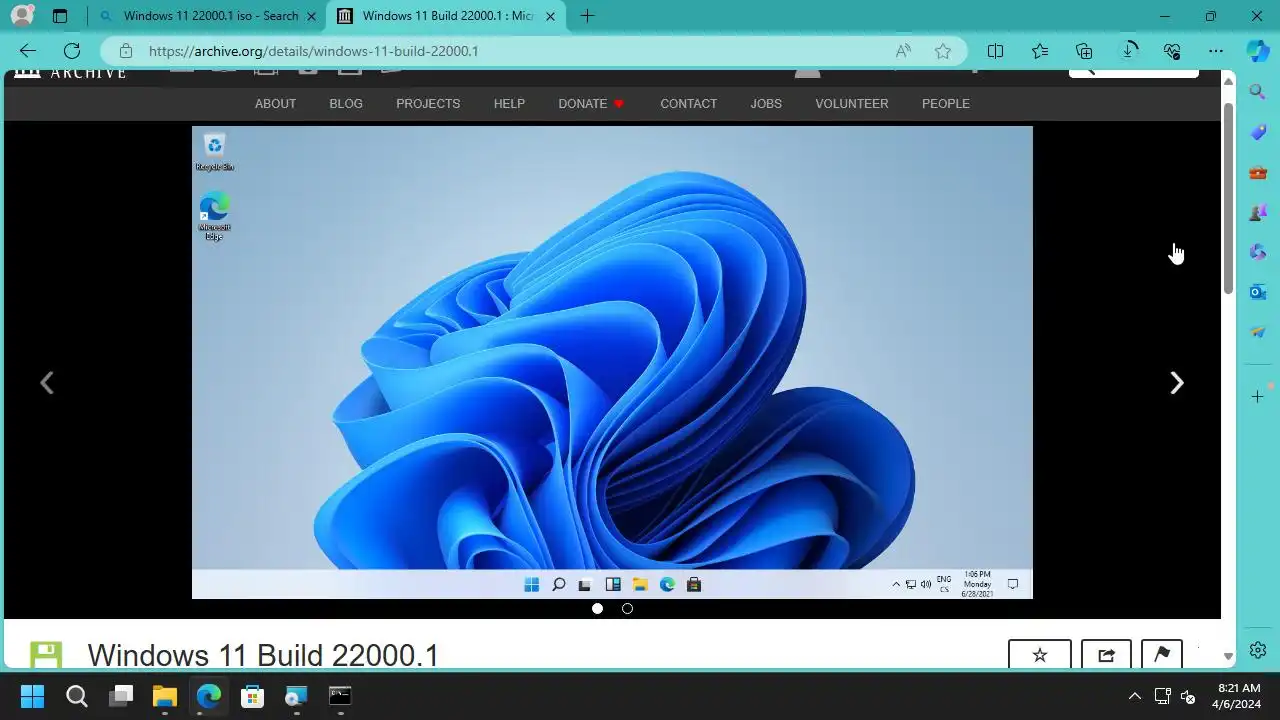Open the Edge profile avatar

[22, 16]
